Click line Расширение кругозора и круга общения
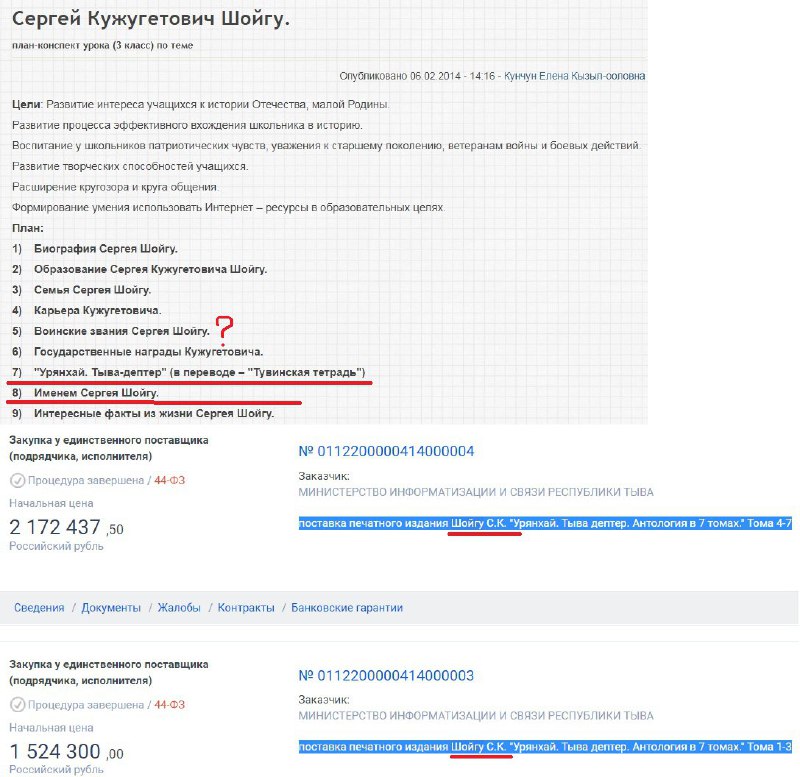The width and height of the screenshot is (800, 777). 115,187
